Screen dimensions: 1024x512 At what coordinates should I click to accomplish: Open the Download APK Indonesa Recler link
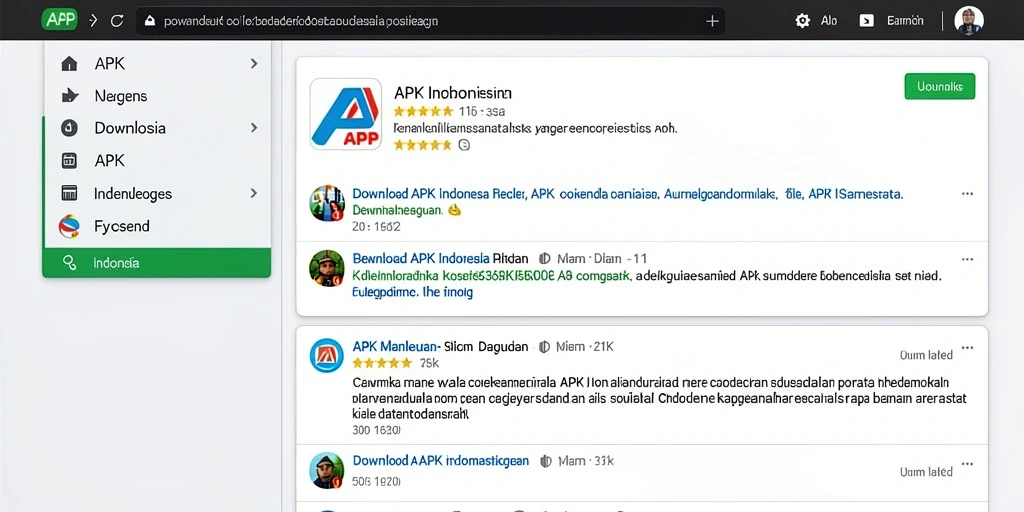coord(439,194)
